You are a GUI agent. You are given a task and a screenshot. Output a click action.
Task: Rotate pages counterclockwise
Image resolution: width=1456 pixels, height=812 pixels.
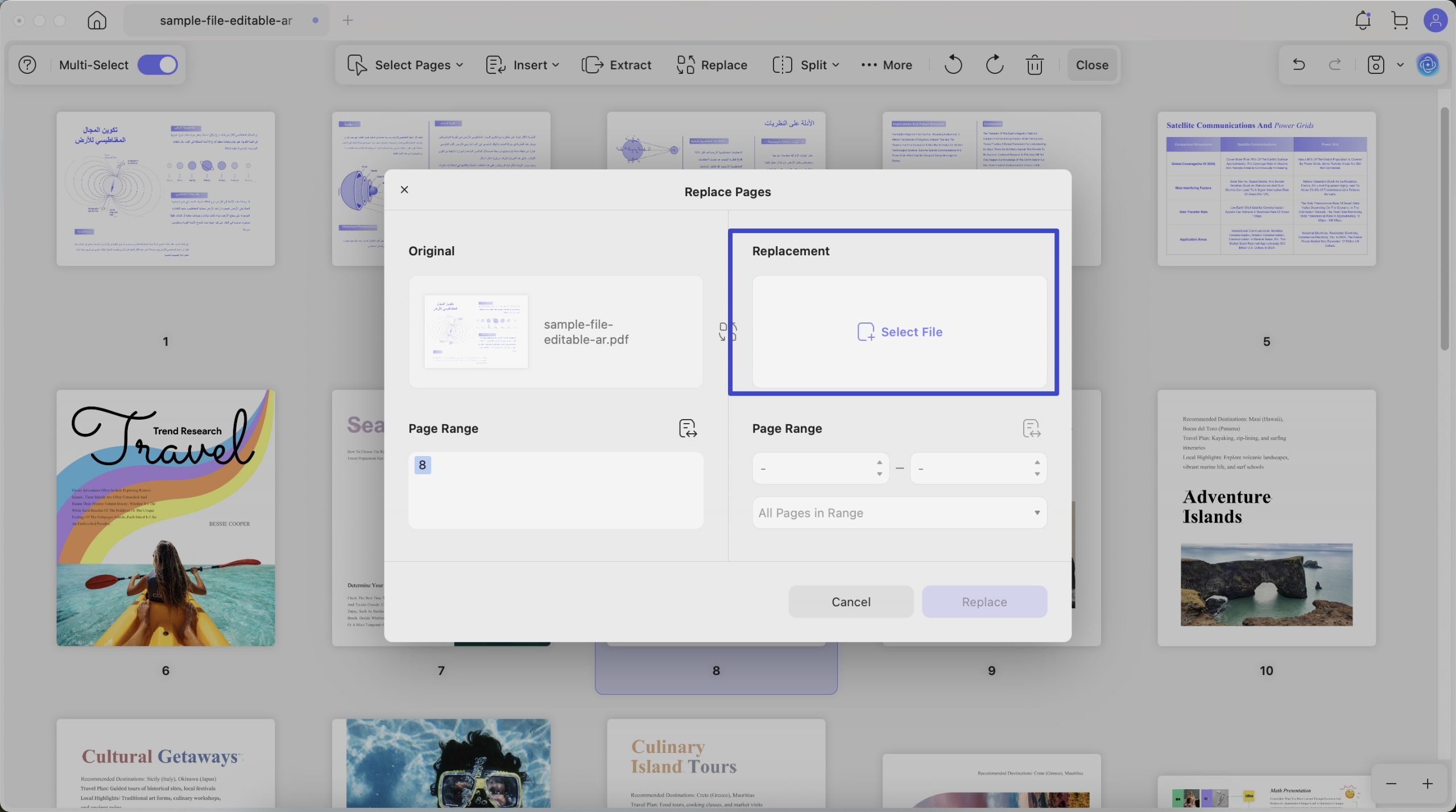point(953,65)
